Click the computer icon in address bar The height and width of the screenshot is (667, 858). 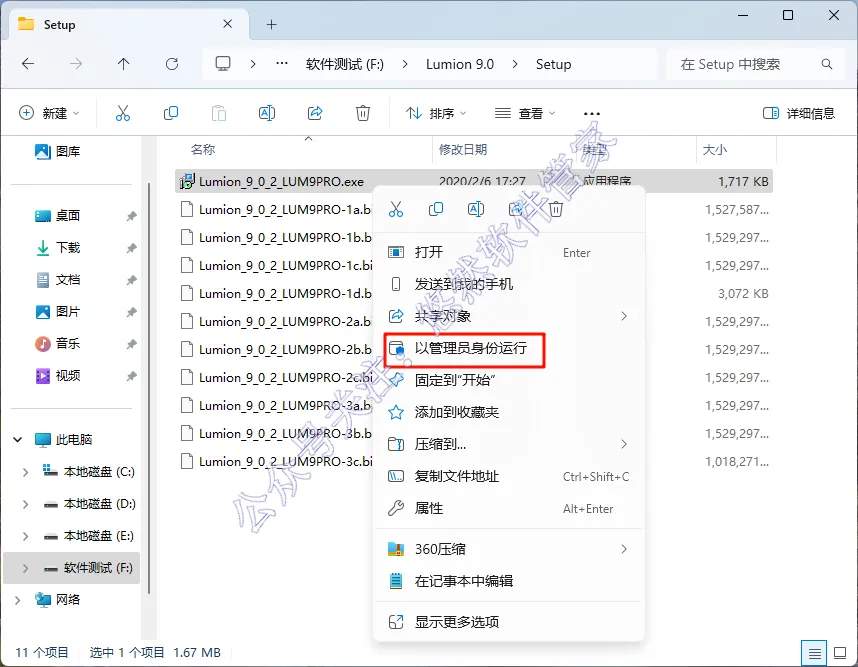point(223,64)
